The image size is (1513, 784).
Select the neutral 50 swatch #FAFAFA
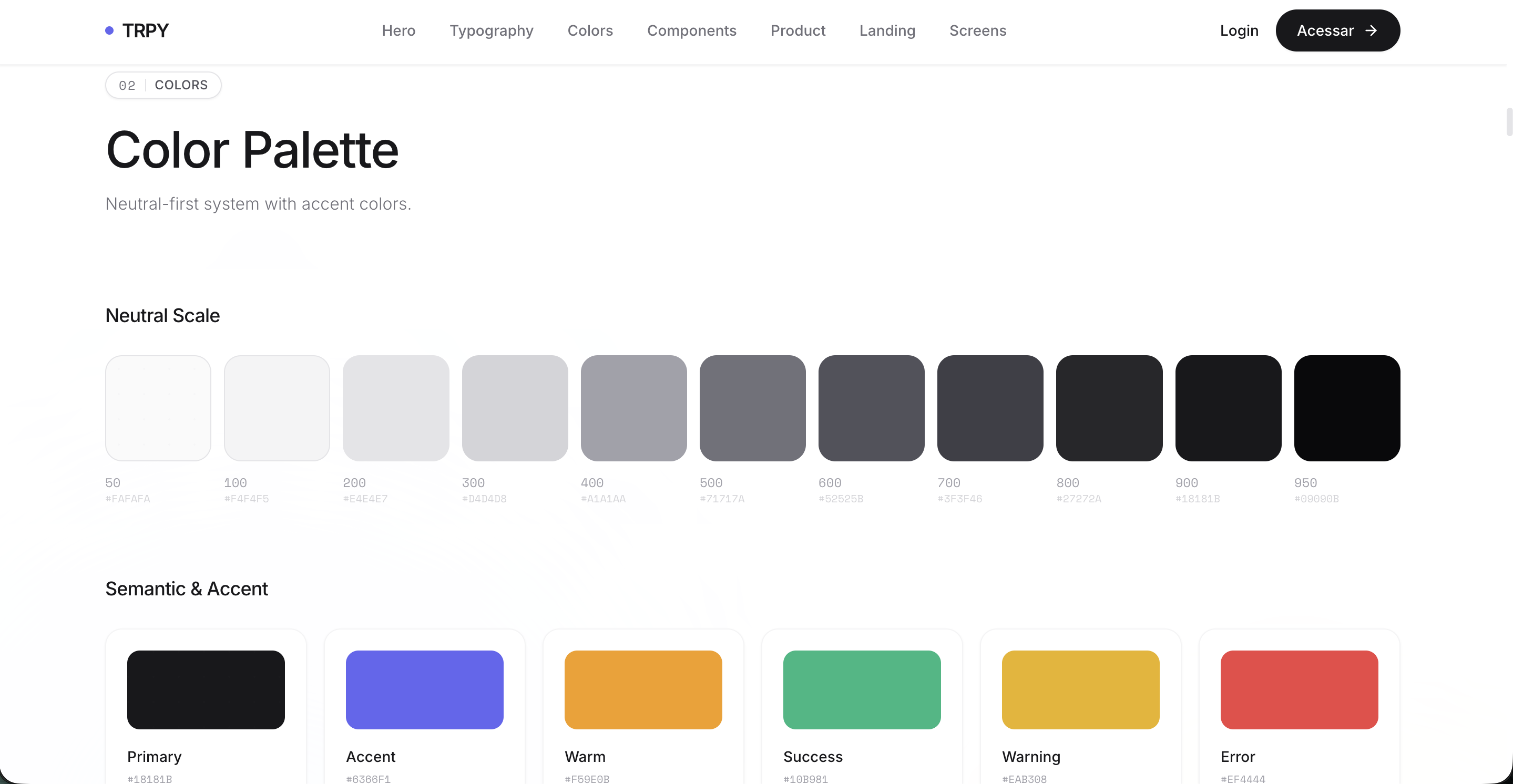click(158, 408)
